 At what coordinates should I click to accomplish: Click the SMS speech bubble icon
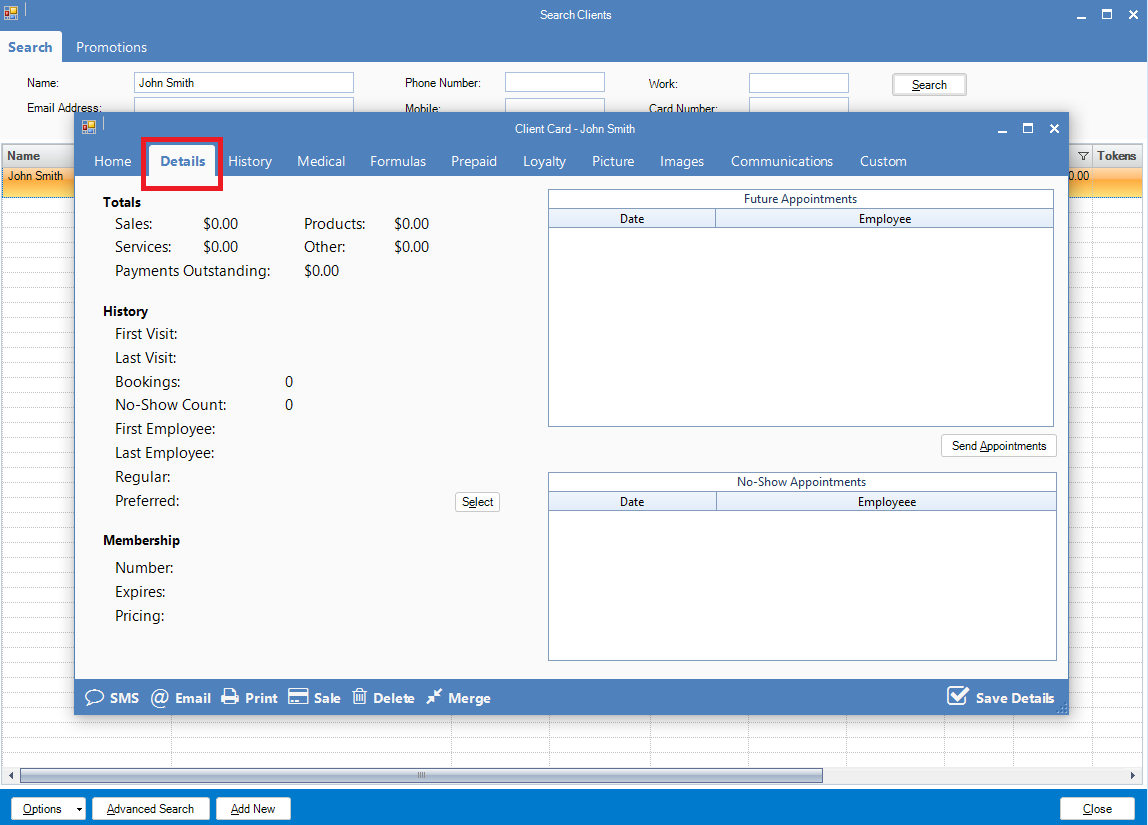(x=95, y=697)
